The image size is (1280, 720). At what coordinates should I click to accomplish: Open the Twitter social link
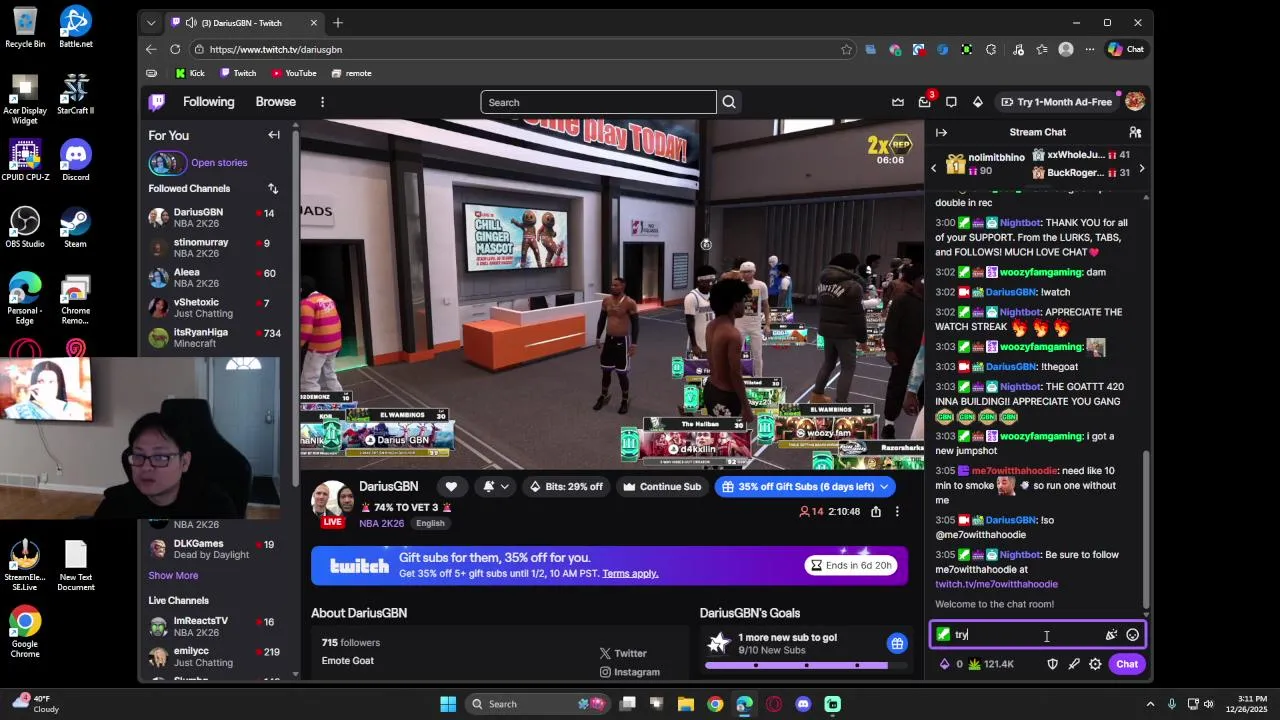[x=623, y=653]
